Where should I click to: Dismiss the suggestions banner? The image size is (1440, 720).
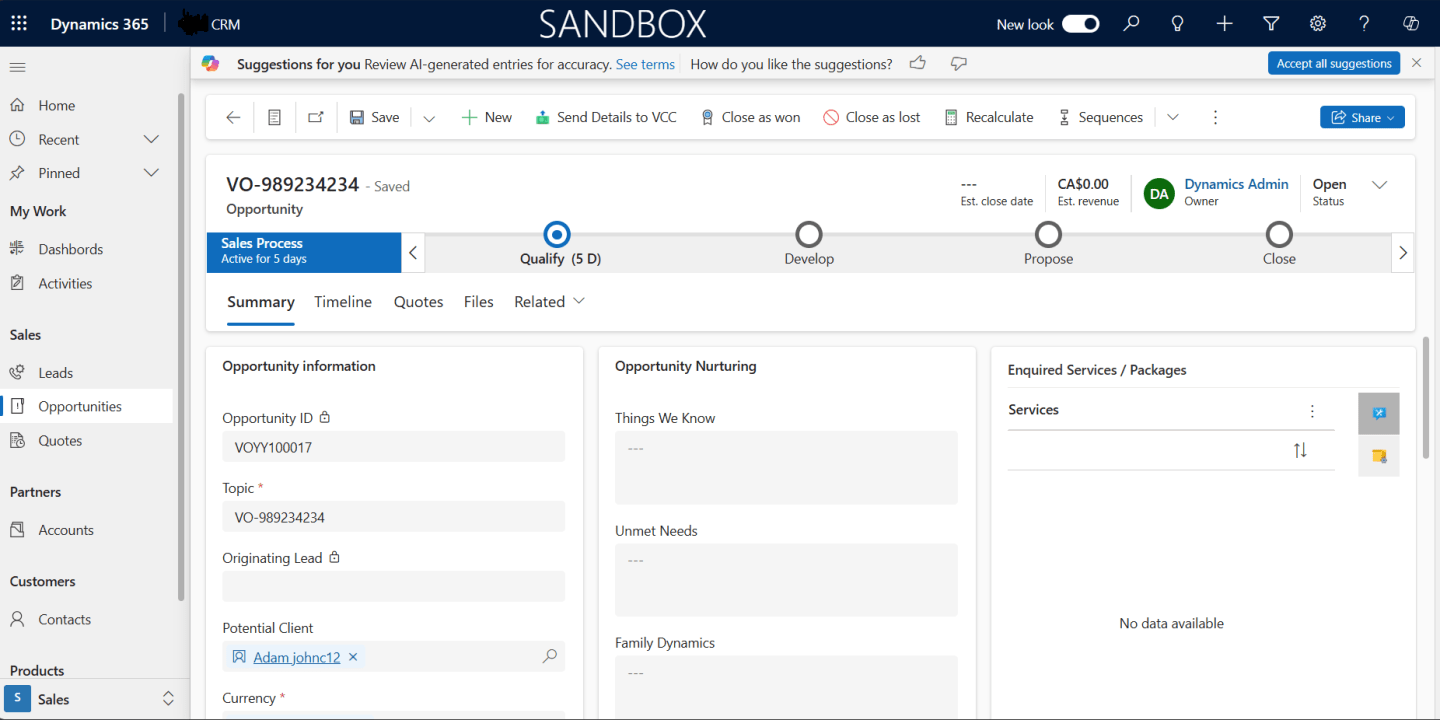click(x=1416, y=63)
